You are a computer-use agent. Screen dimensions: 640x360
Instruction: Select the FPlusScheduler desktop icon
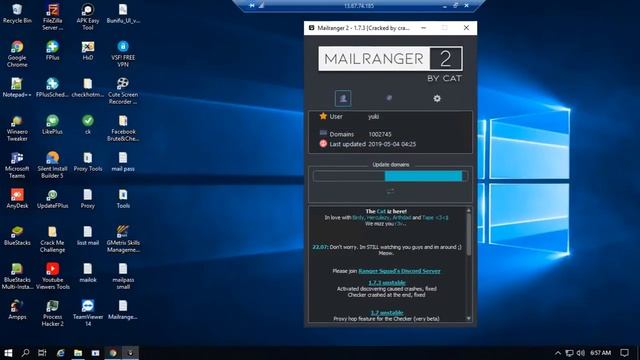click(x=52, y=87)
